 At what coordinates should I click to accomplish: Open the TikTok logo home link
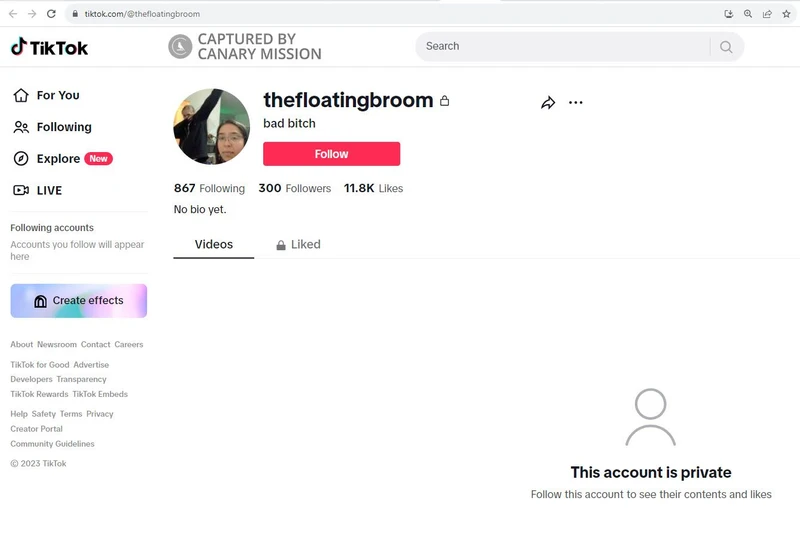pyautogui.click(x=49, y=47)
